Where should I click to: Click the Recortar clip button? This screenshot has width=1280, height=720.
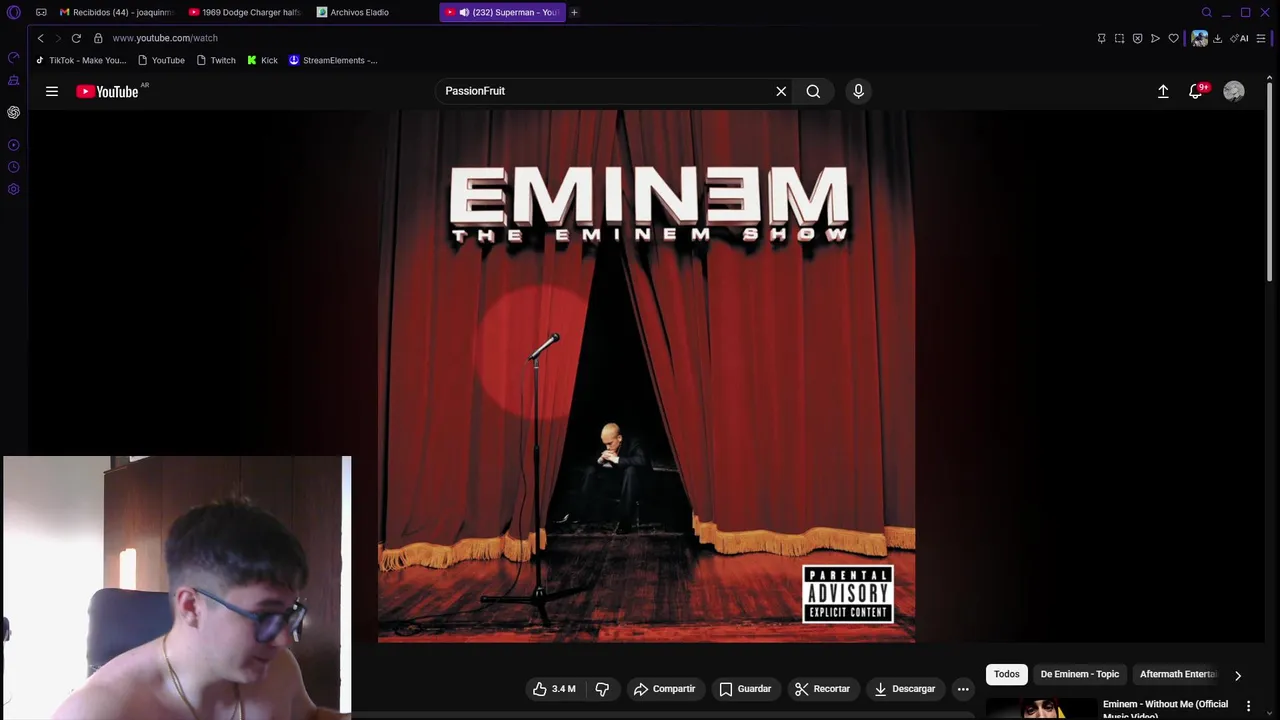(x=822, y=689)
